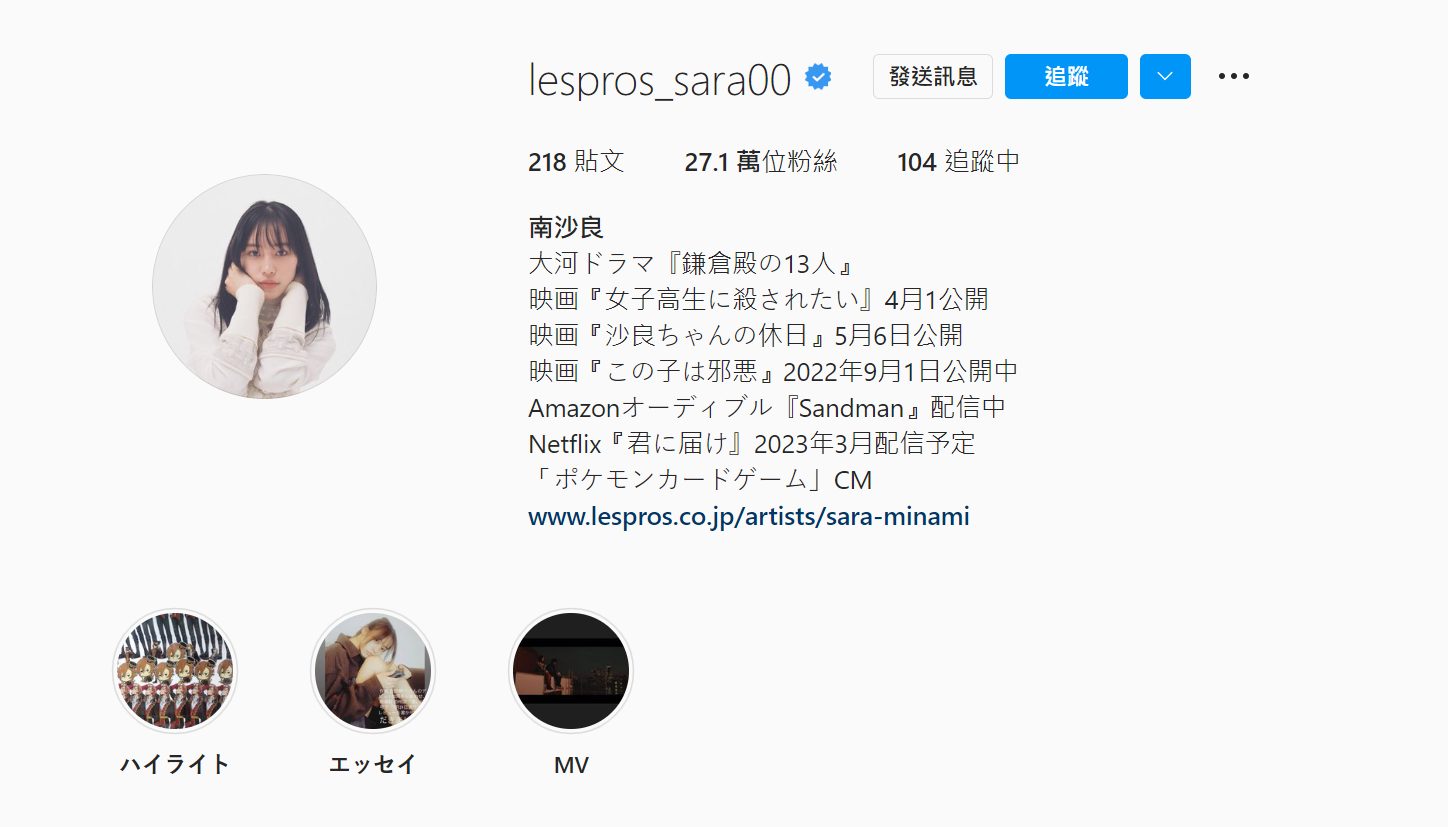
Task: Expand the suggested accounts chevron dropdown
Action: point(1165,76)
